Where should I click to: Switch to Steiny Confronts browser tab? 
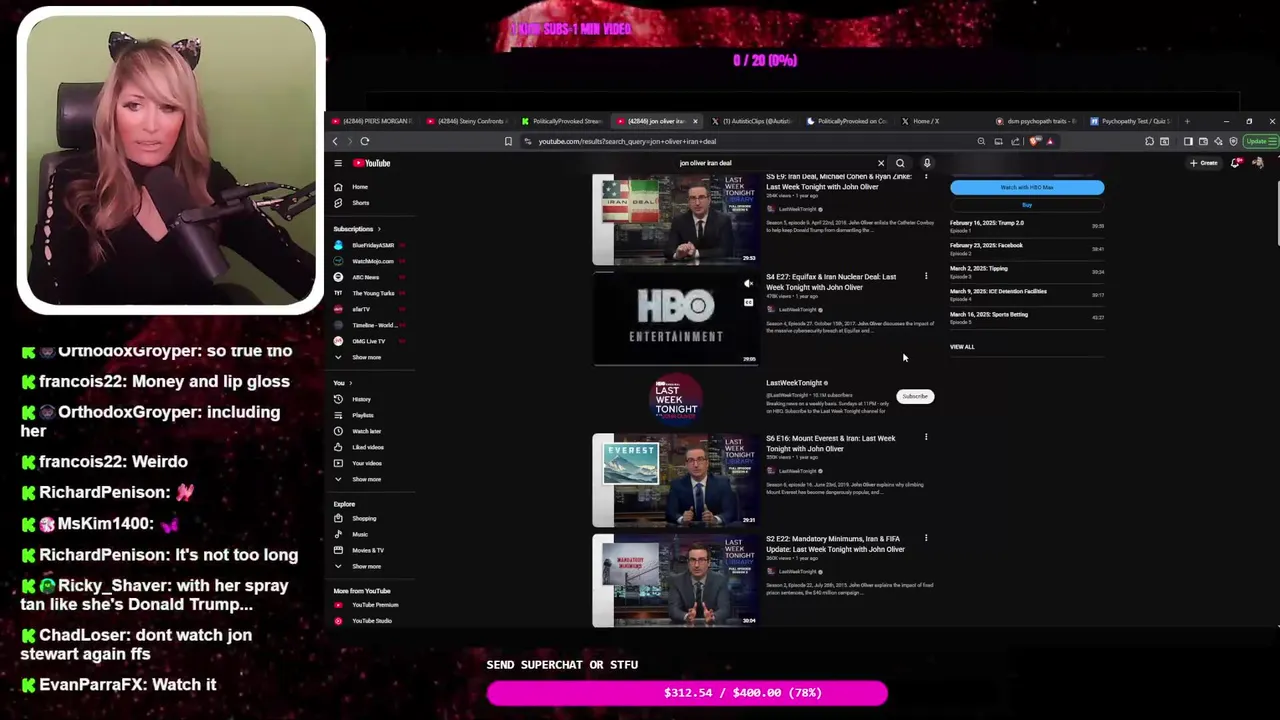[467, 121]
